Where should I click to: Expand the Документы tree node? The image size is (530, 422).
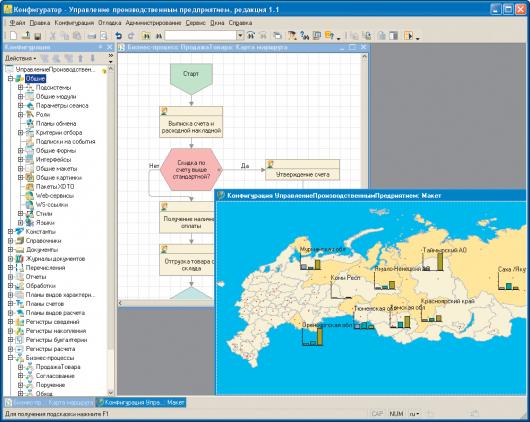10,250
